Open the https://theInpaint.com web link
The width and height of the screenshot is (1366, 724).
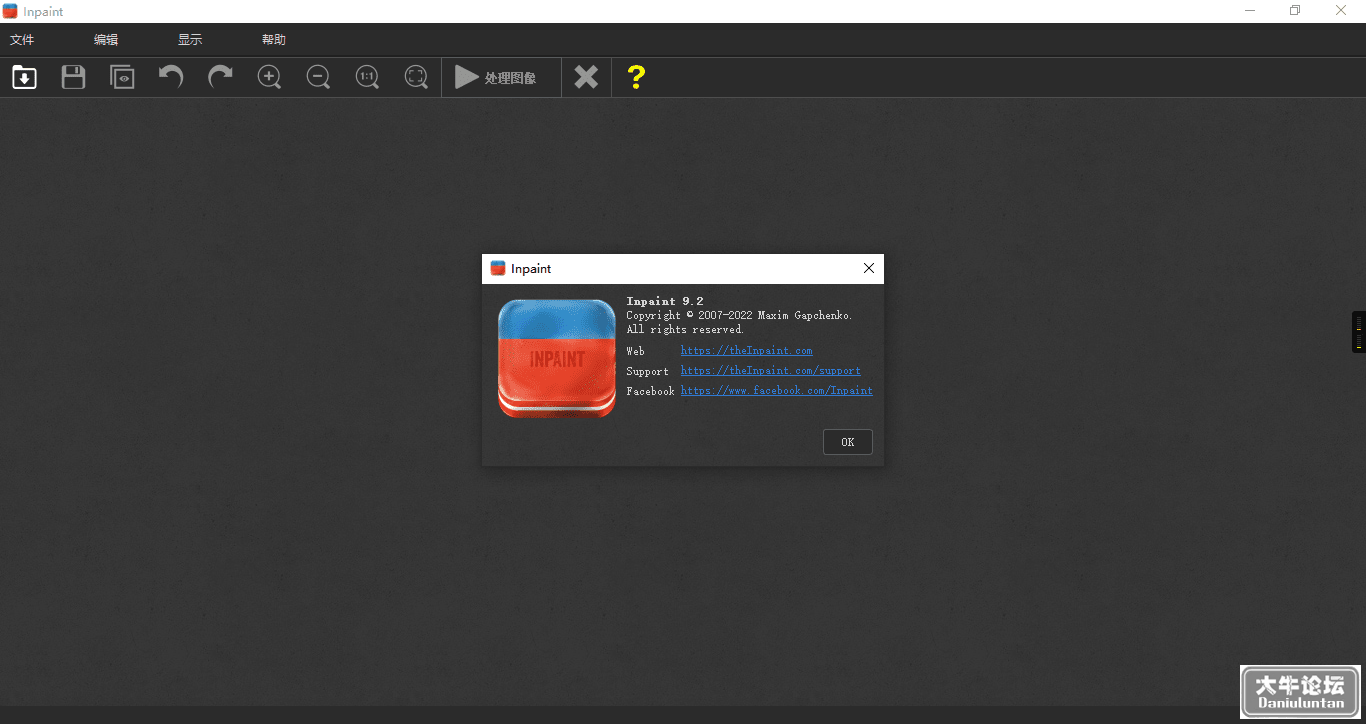point(746,351)
